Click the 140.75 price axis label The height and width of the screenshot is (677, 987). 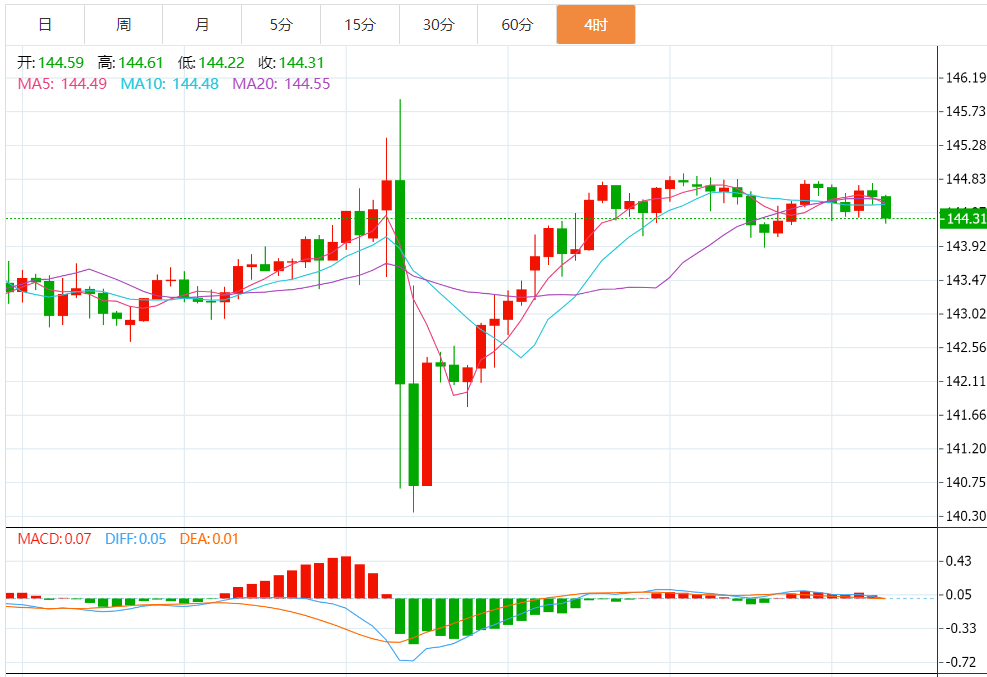pyautogui.click(x=966, y=483)
